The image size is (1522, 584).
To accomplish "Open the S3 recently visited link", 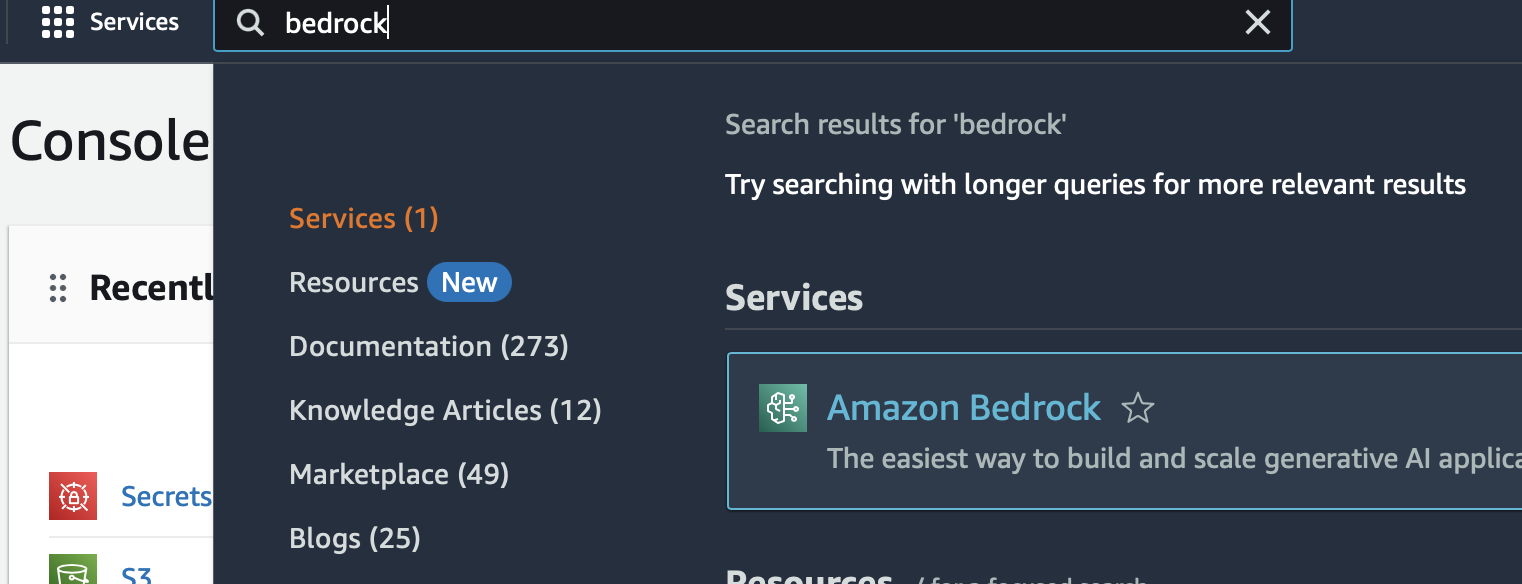I will (x=137, y=575).
